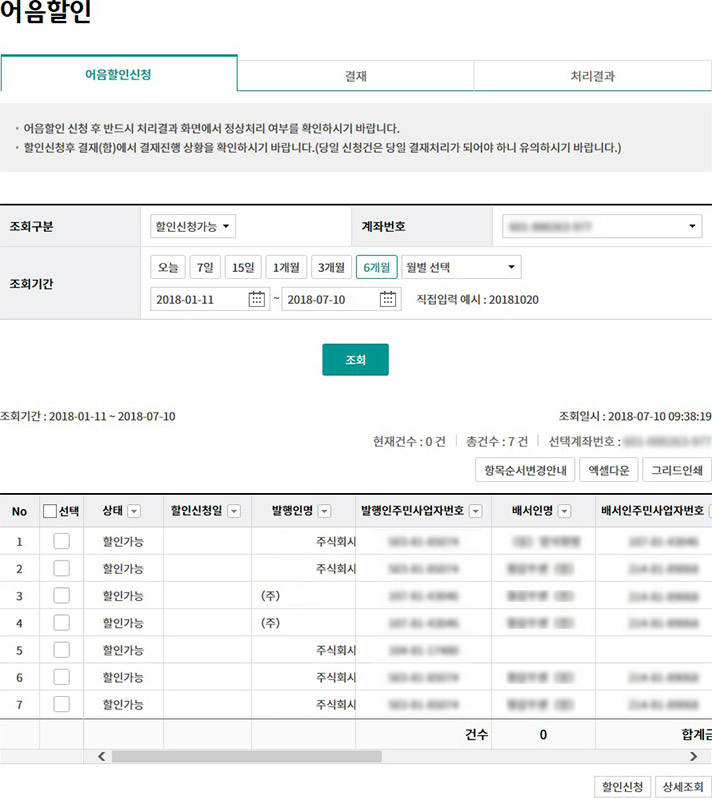Toggle the select-all 선택 header checkbox
This screenshot has width=712, height=801.
pyautogui.click(x=50, y=512)
